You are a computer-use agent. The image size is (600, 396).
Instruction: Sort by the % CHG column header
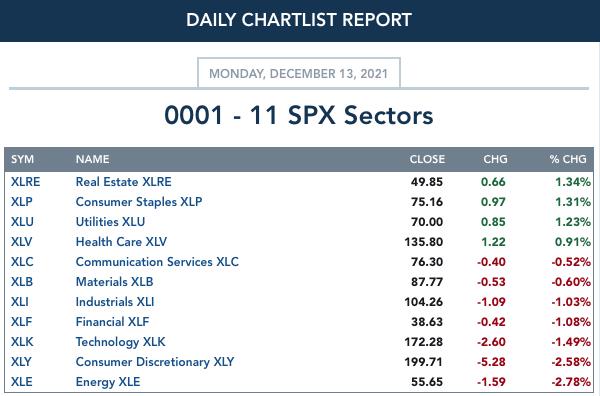[x=568, y=159]
